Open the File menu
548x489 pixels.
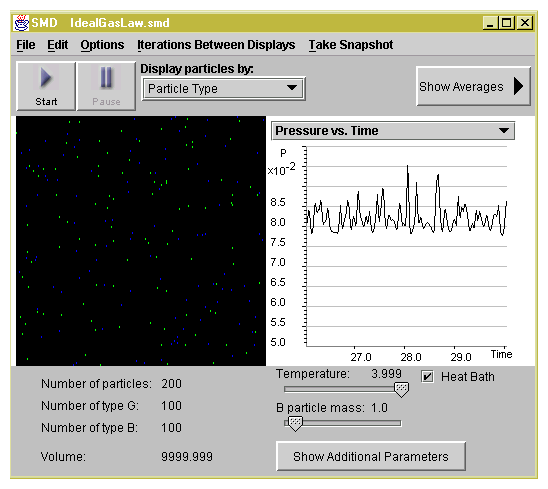26,45
